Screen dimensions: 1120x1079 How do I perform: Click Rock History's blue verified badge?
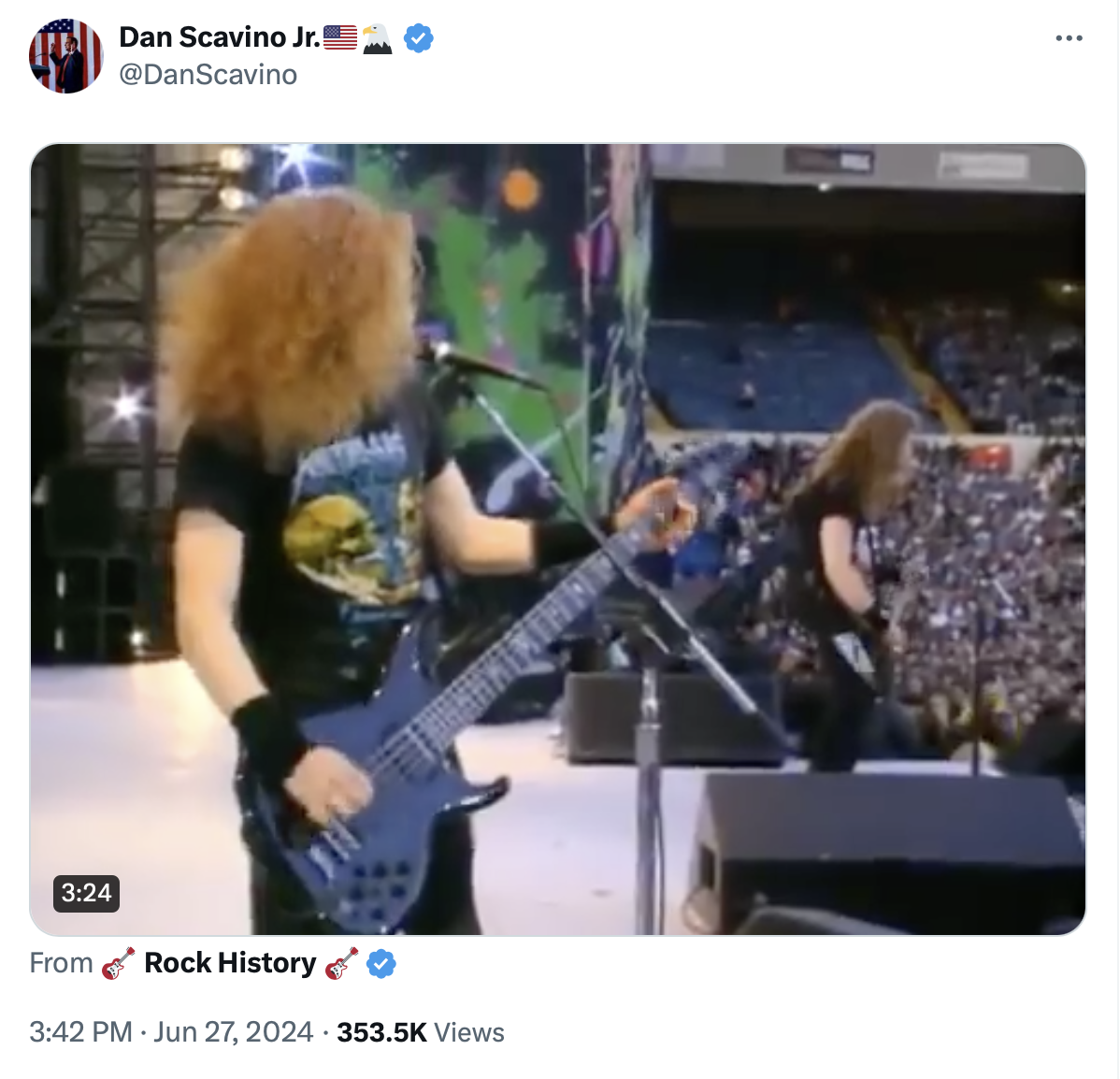tap(381, 964)
